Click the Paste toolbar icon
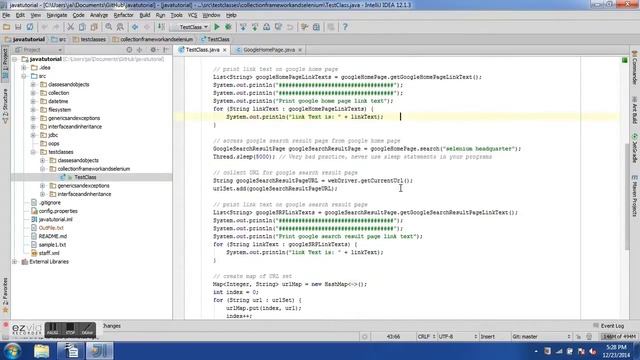The image size is (640, 360). point(94,27)
